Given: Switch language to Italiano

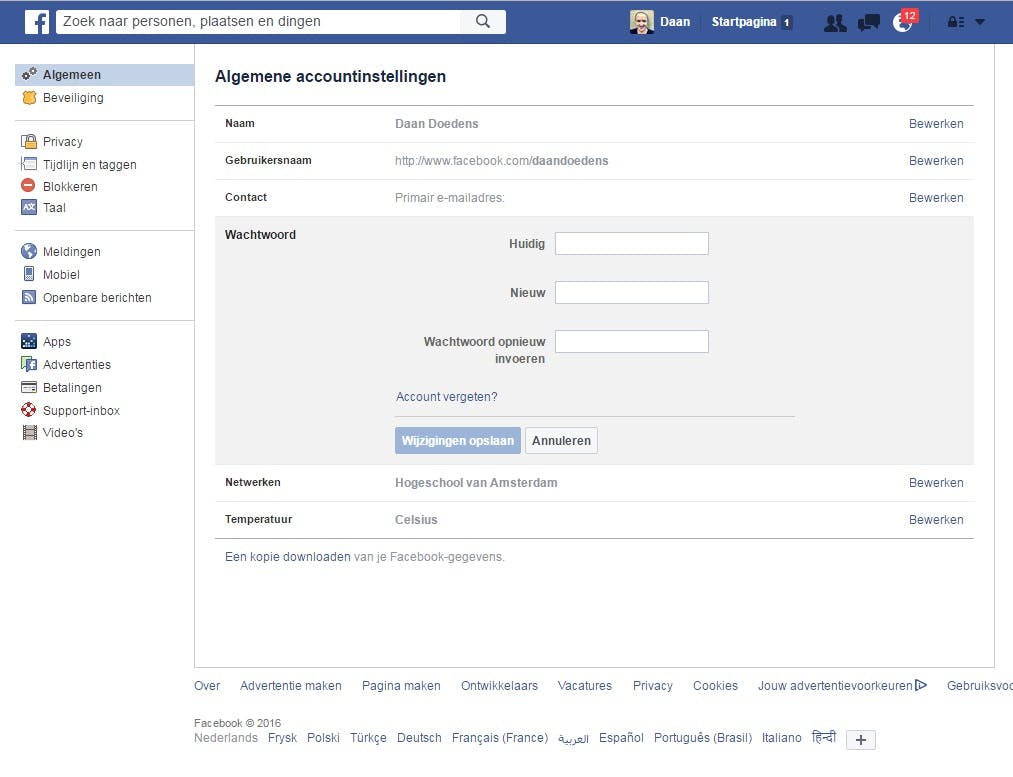Looking at the screenshot, I should click(x=781, y=738).
